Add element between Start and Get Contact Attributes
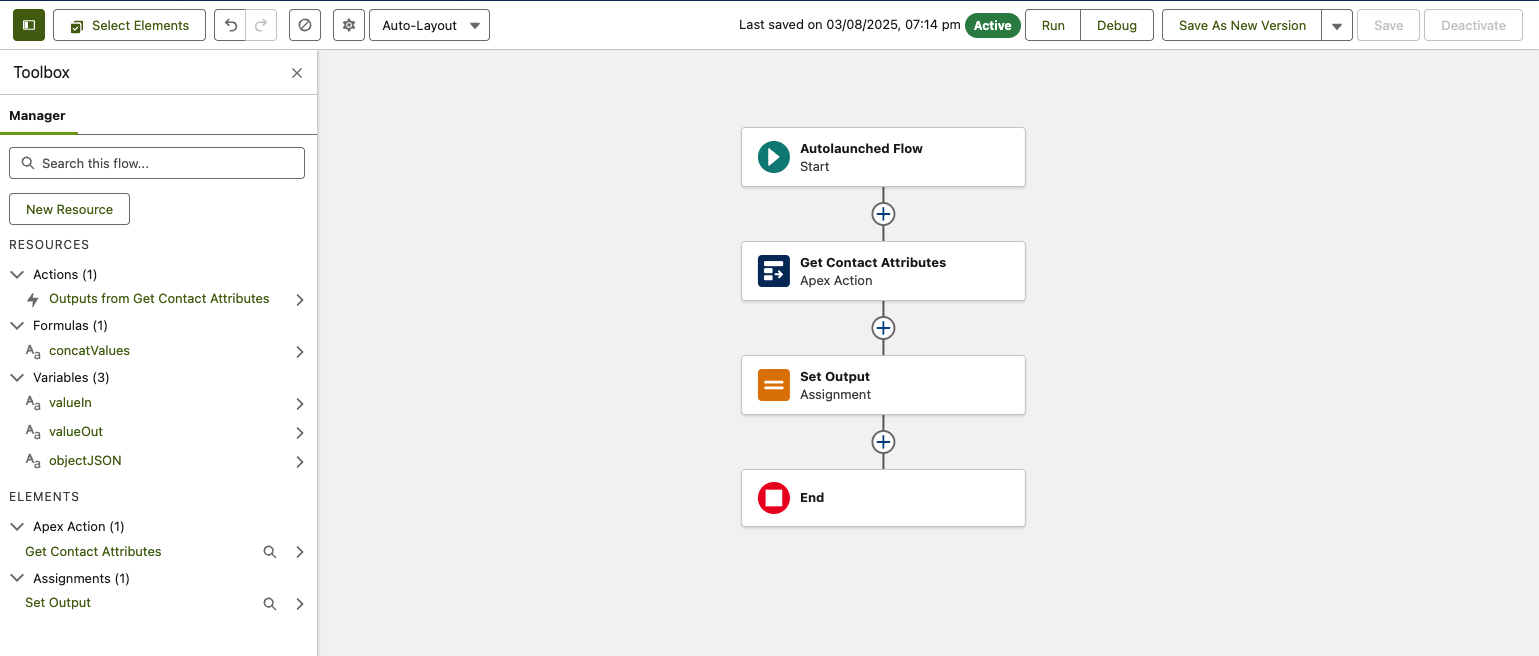The width and height of the screenshot is (1539, 656). pos(883,214)
